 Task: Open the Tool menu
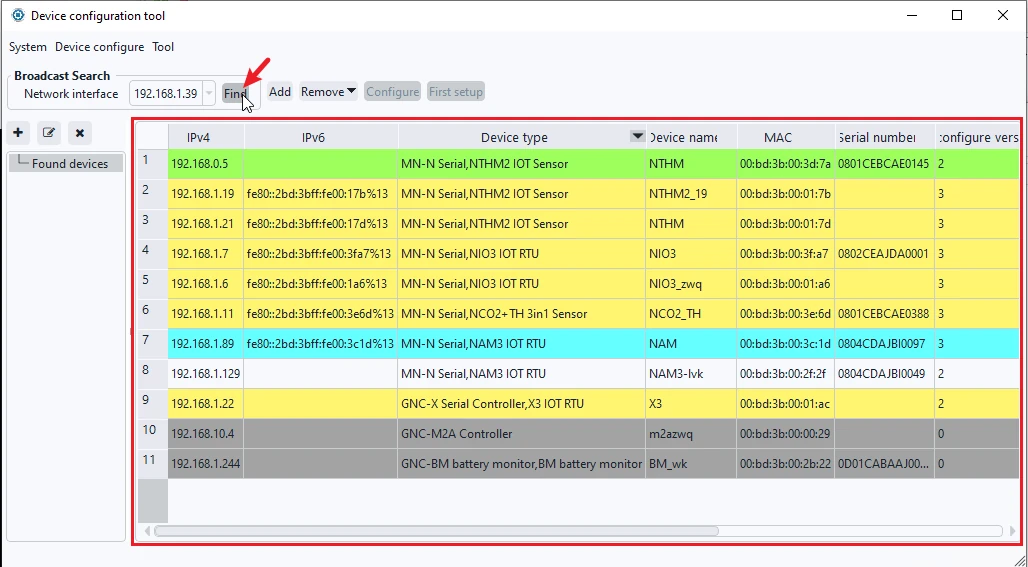coord(163,47)
